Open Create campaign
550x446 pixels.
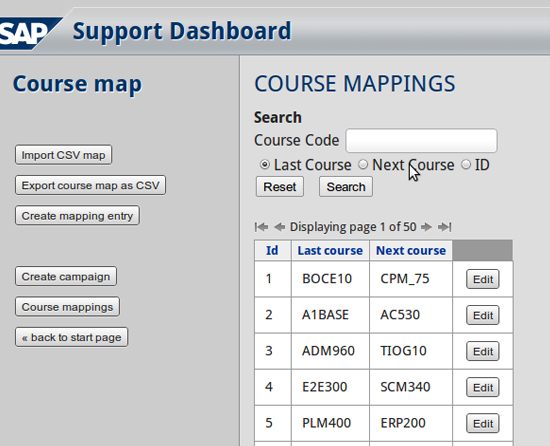click(x=66, y=276)
